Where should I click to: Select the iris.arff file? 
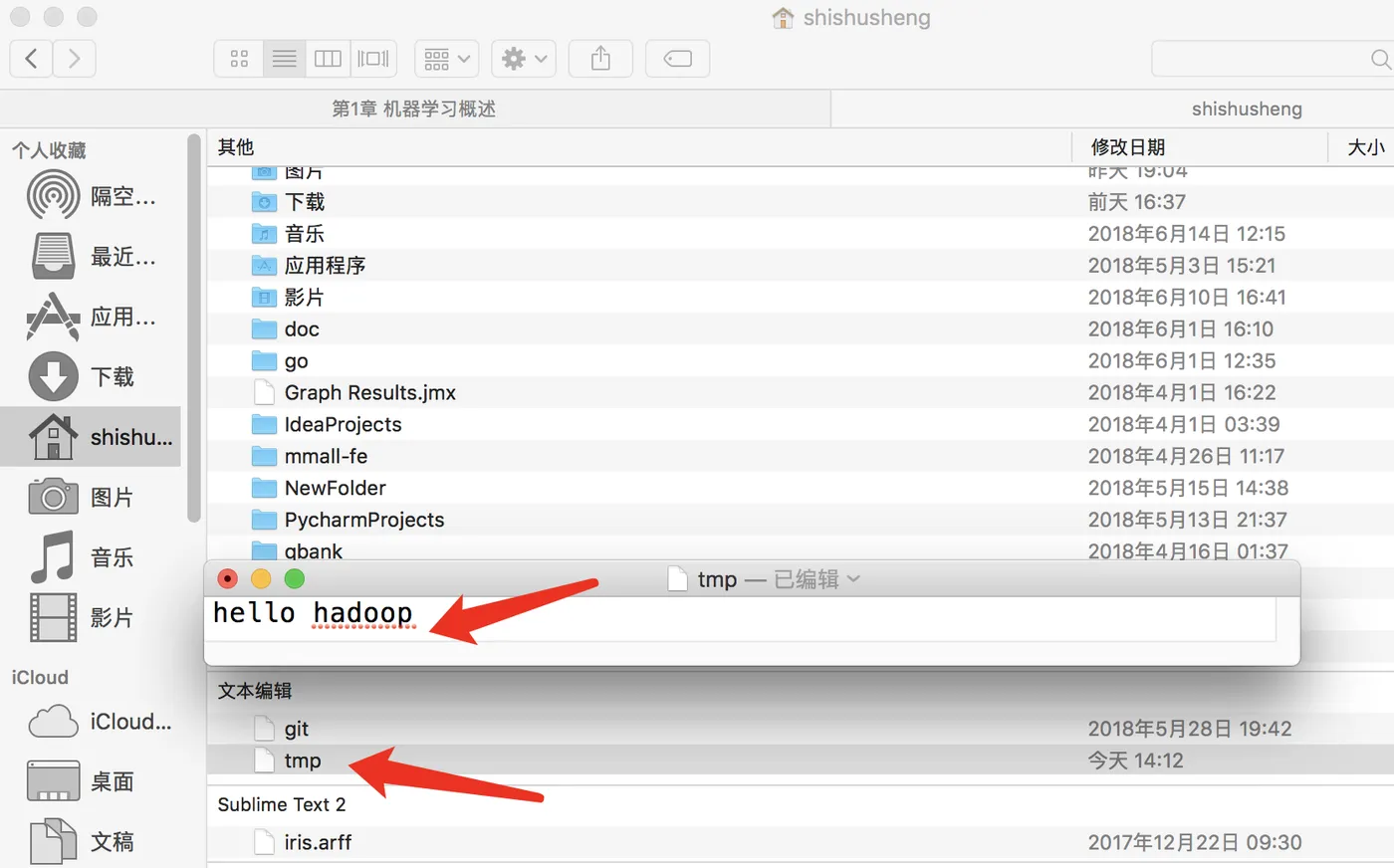point(801,842)
